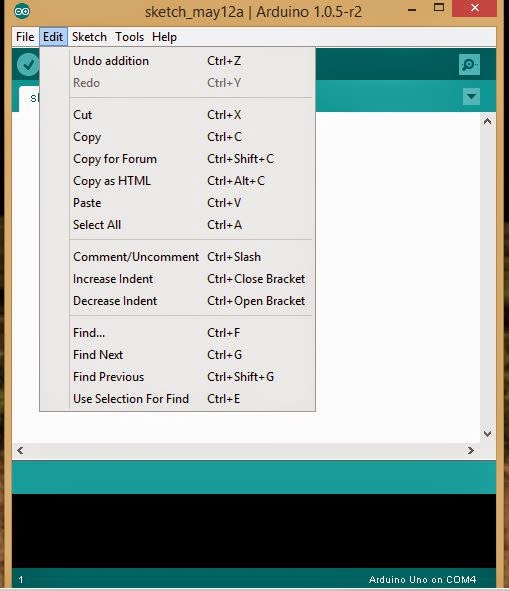Maximize the Arduino window
Image resolution: width=509 pixels, height=591 pixels.
click(438, 8)
